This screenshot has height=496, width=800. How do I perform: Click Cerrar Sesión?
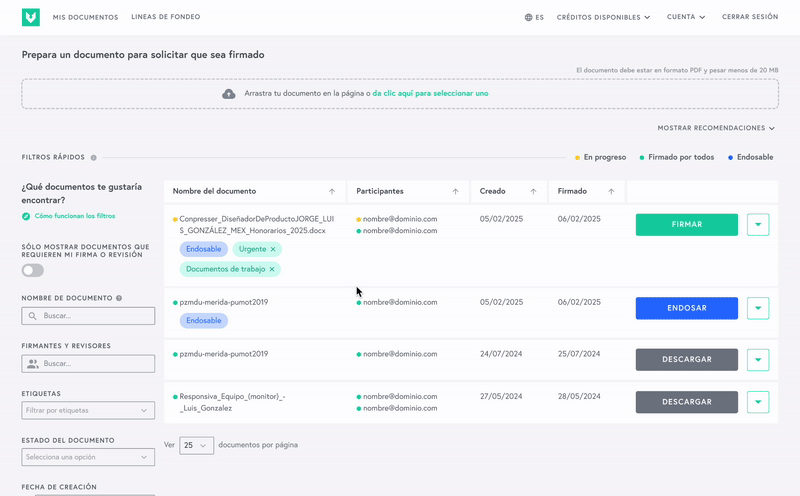coord(750,17)
